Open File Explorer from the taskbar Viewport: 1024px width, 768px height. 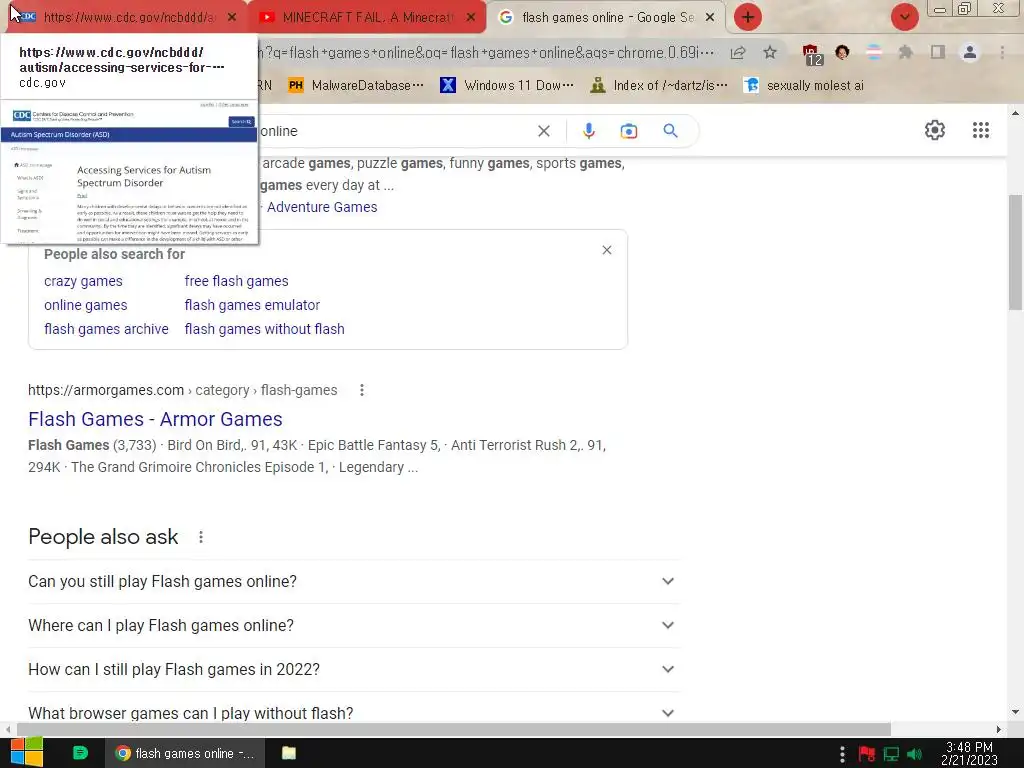point(289,753)
